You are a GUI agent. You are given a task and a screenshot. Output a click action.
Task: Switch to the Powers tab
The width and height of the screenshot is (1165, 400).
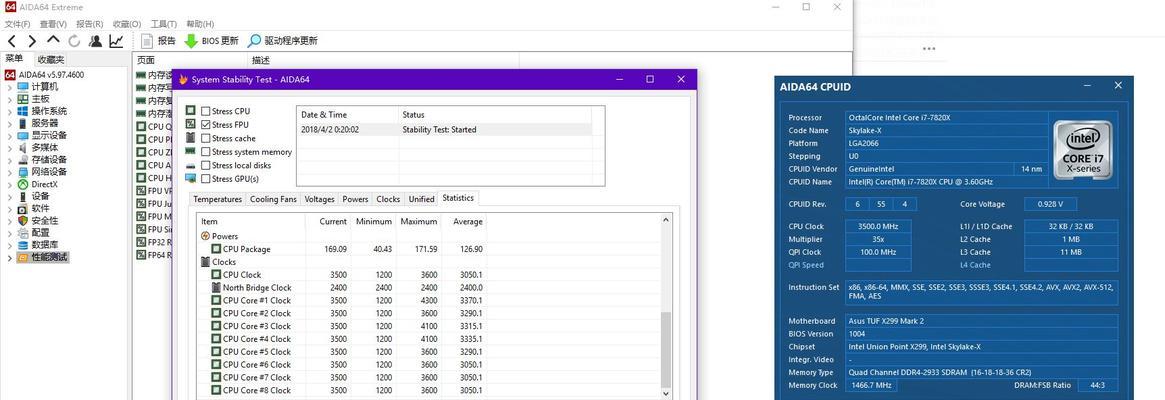355,199
